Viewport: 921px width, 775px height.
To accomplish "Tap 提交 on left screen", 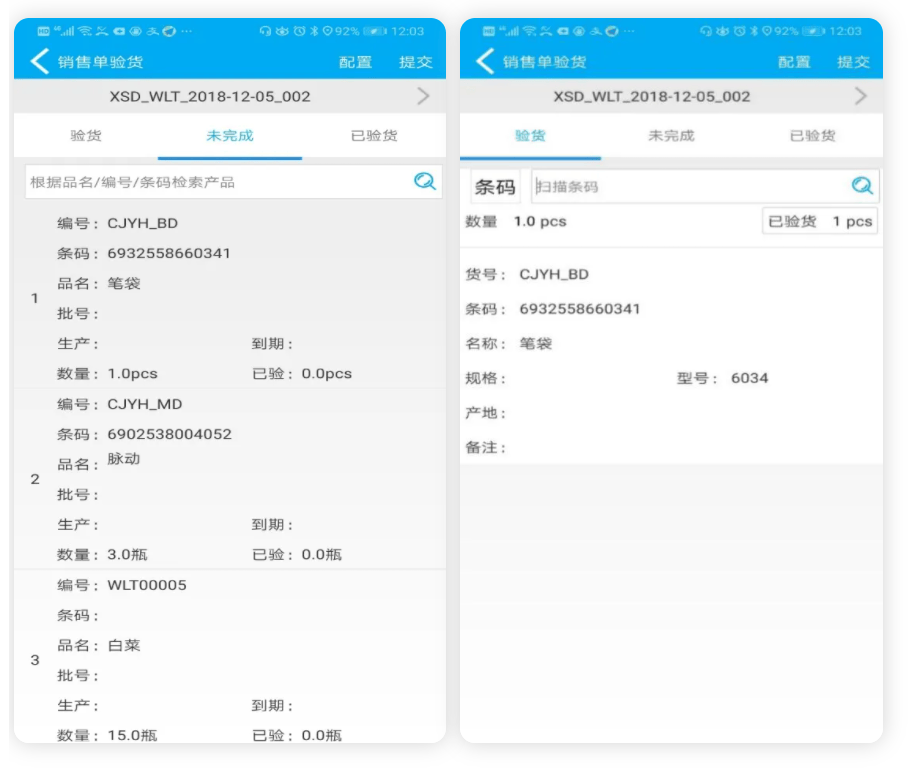I will coord(416,62).
